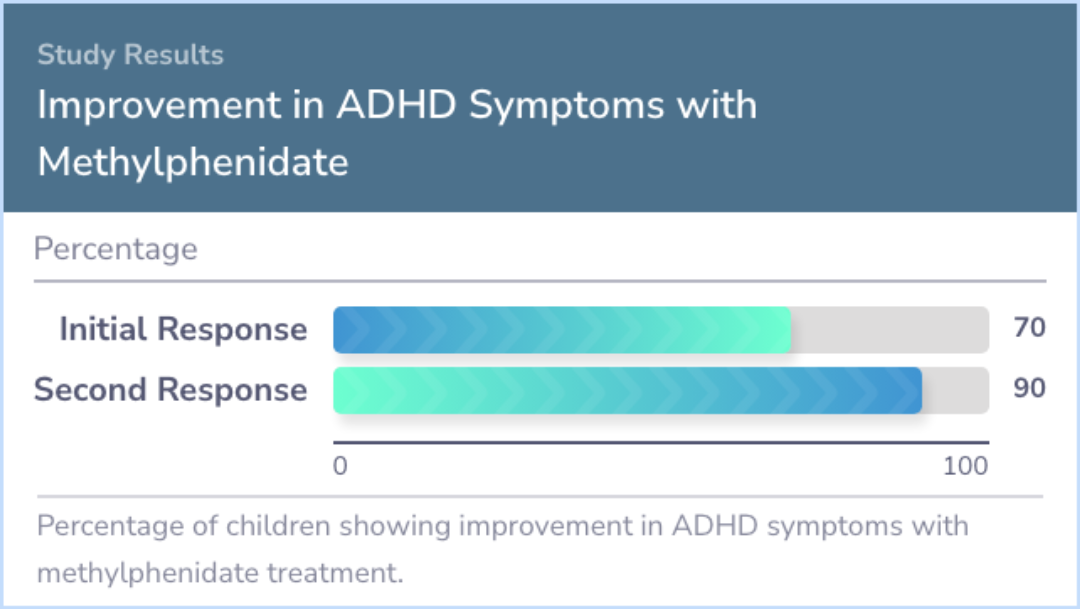Click the "Study Results" header label

point(130,55)
